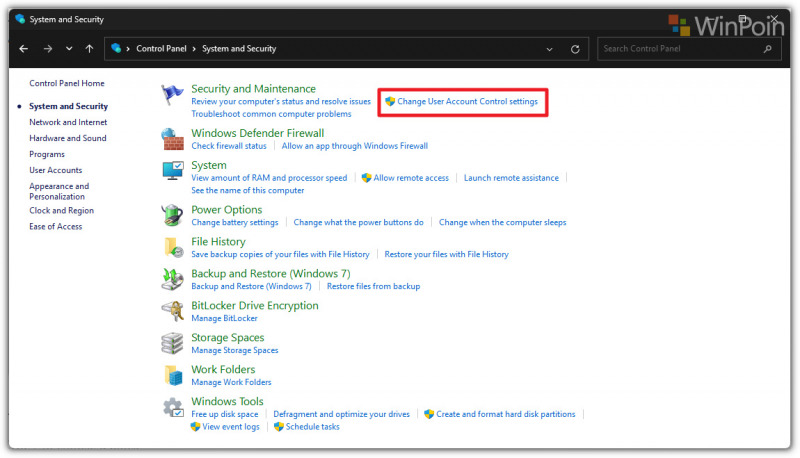The image size is (800, 458).
Task: Click Restore files from backup
Action: click(x=373, y=286)
